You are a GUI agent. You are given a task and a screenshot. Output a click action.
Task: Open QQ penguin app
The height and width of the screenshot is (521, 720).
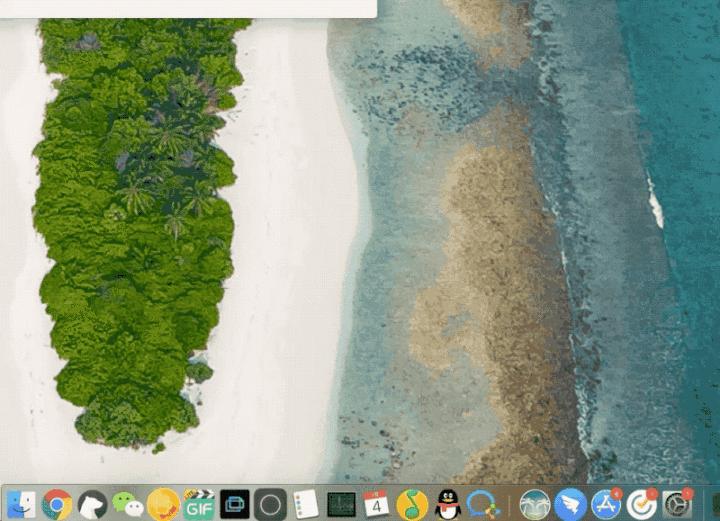[x=448, y=504]
